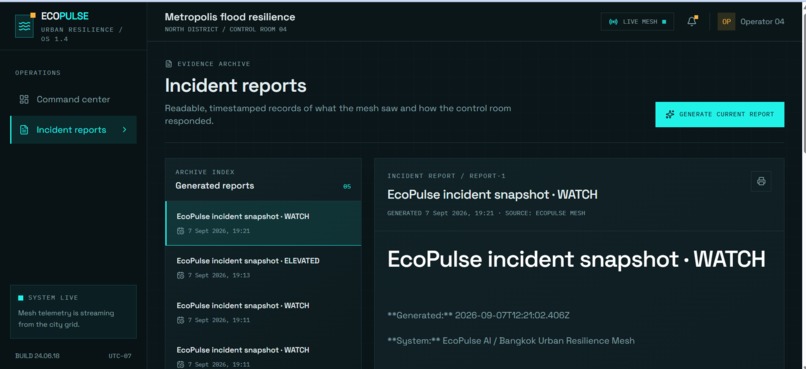This screenshot has height=369, width=806.
Task: Click the BUILD 24.06.18 label
Action: coord(37,356)
